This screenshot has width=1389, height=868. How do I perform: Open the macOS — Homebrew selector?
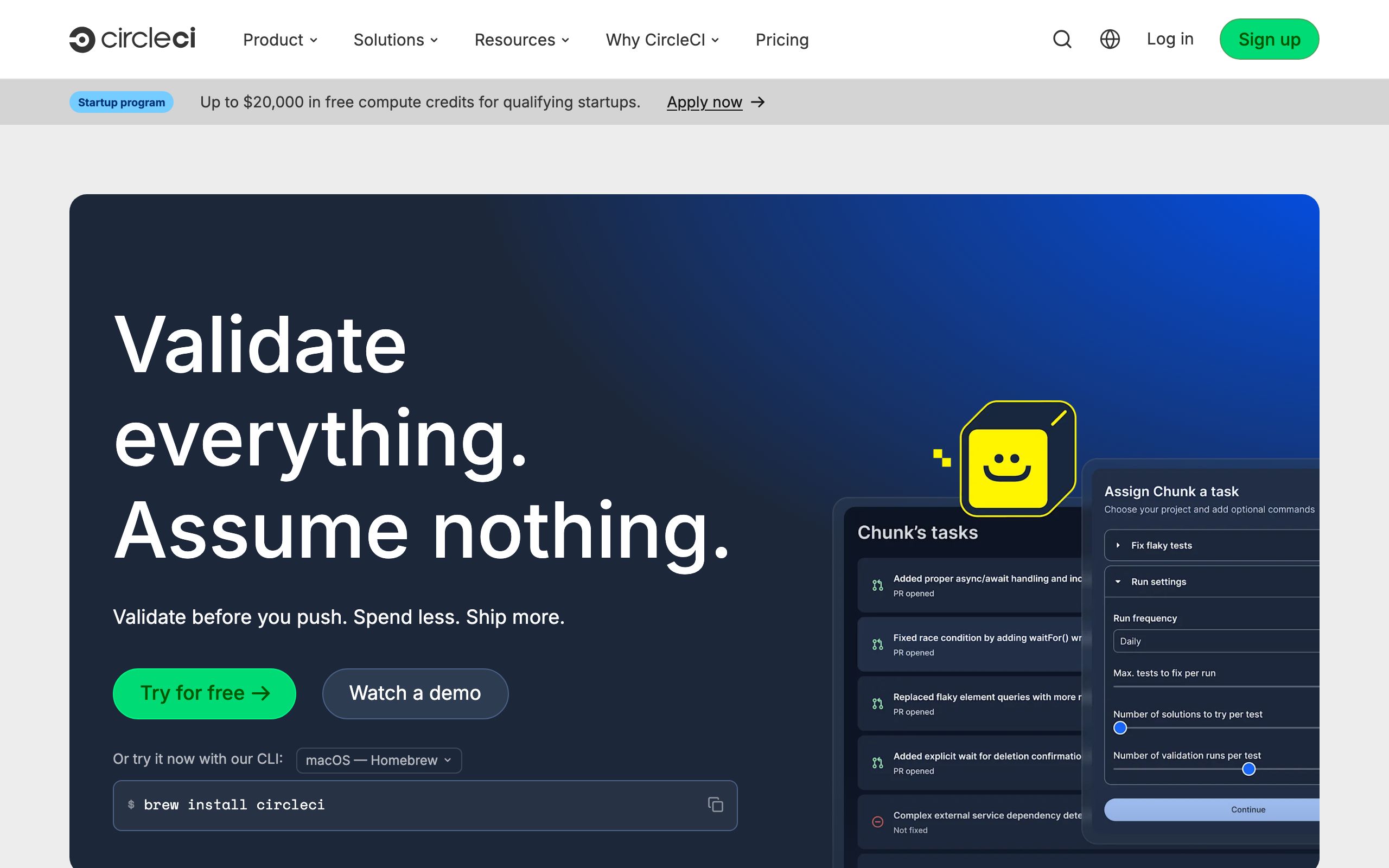click(x=379, y=760)
